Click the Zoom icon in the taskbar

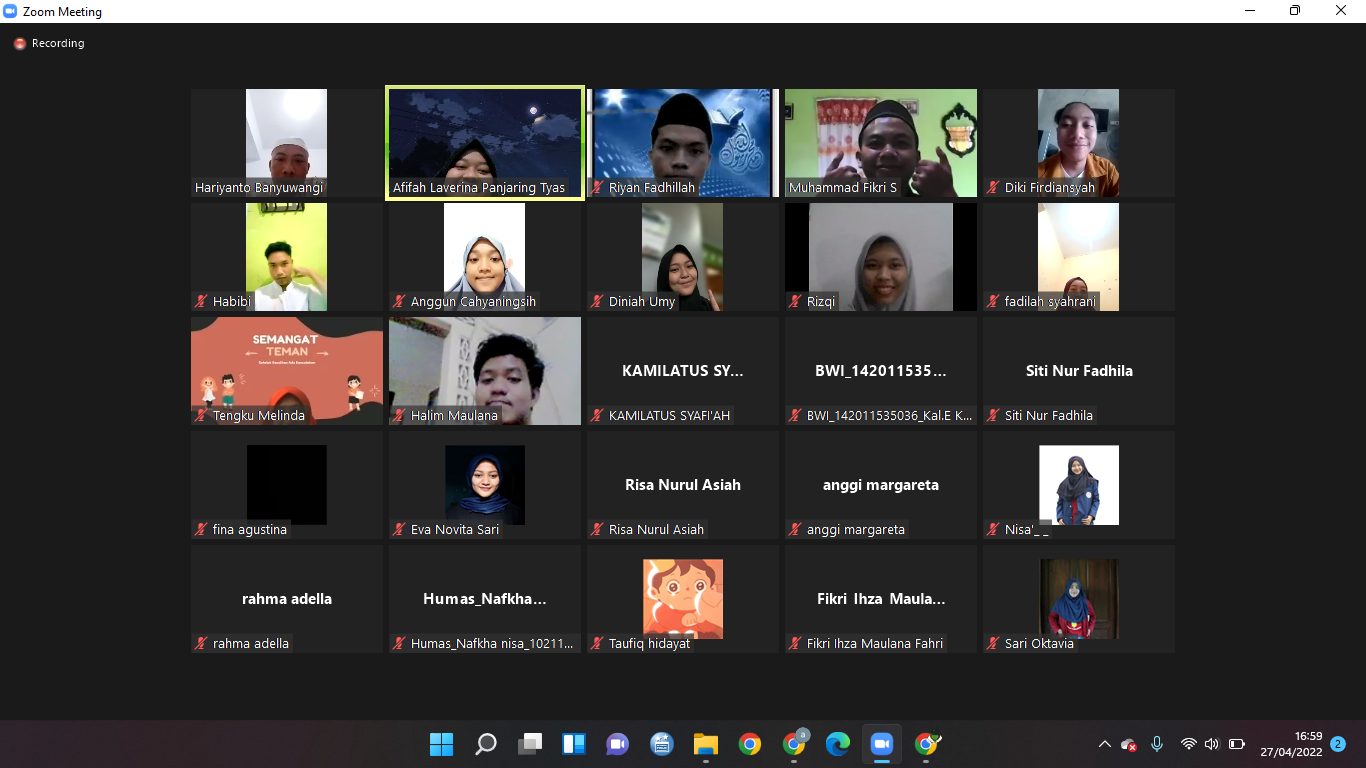(x=881, y=744)
